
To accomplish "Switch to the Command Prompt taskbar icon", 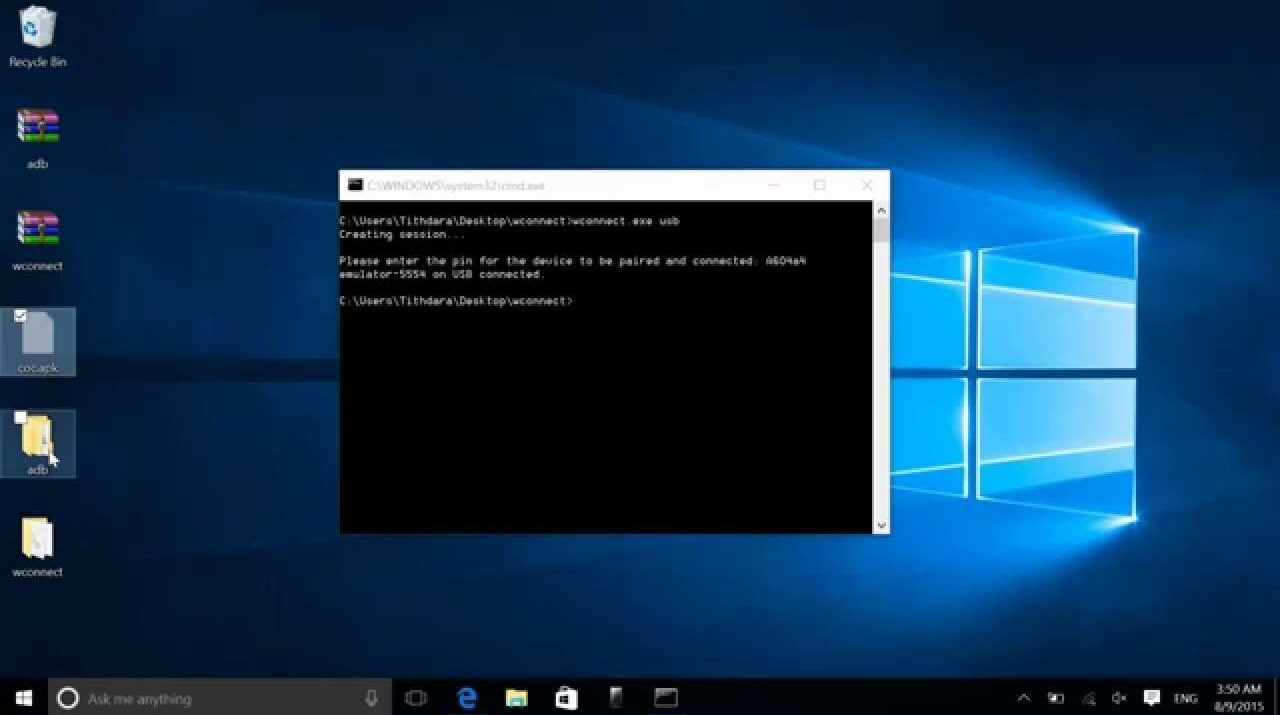I will point(666,697).
